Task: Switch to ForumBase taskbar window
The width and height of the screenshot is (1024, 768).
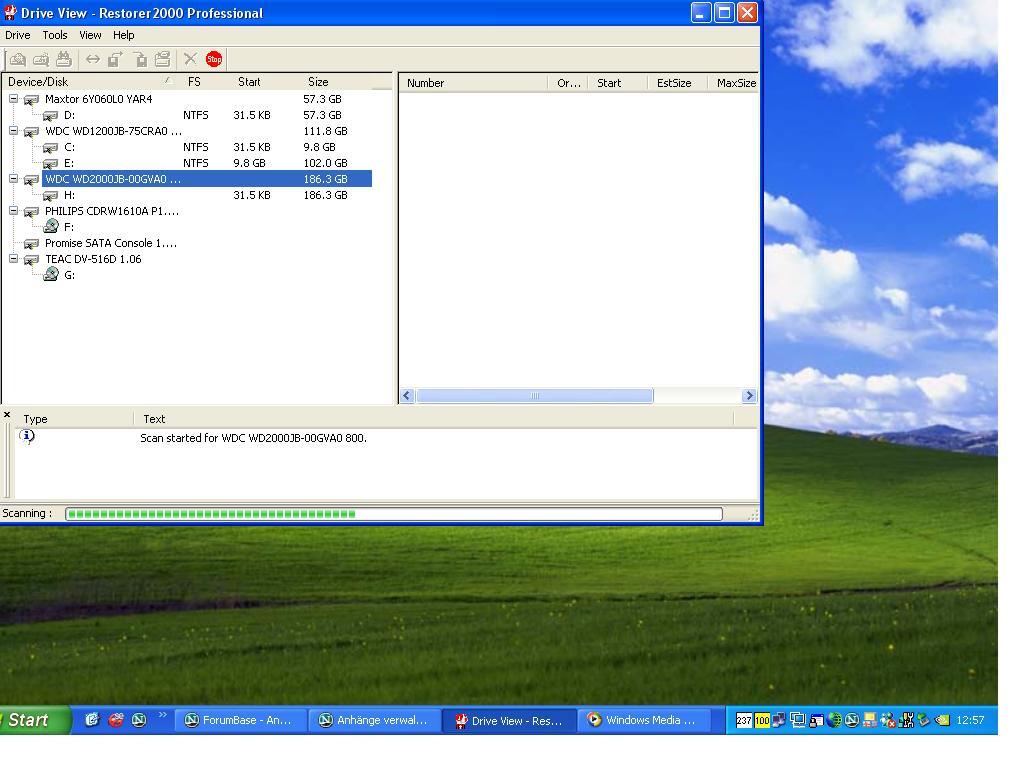Action: tap(240, 720)
